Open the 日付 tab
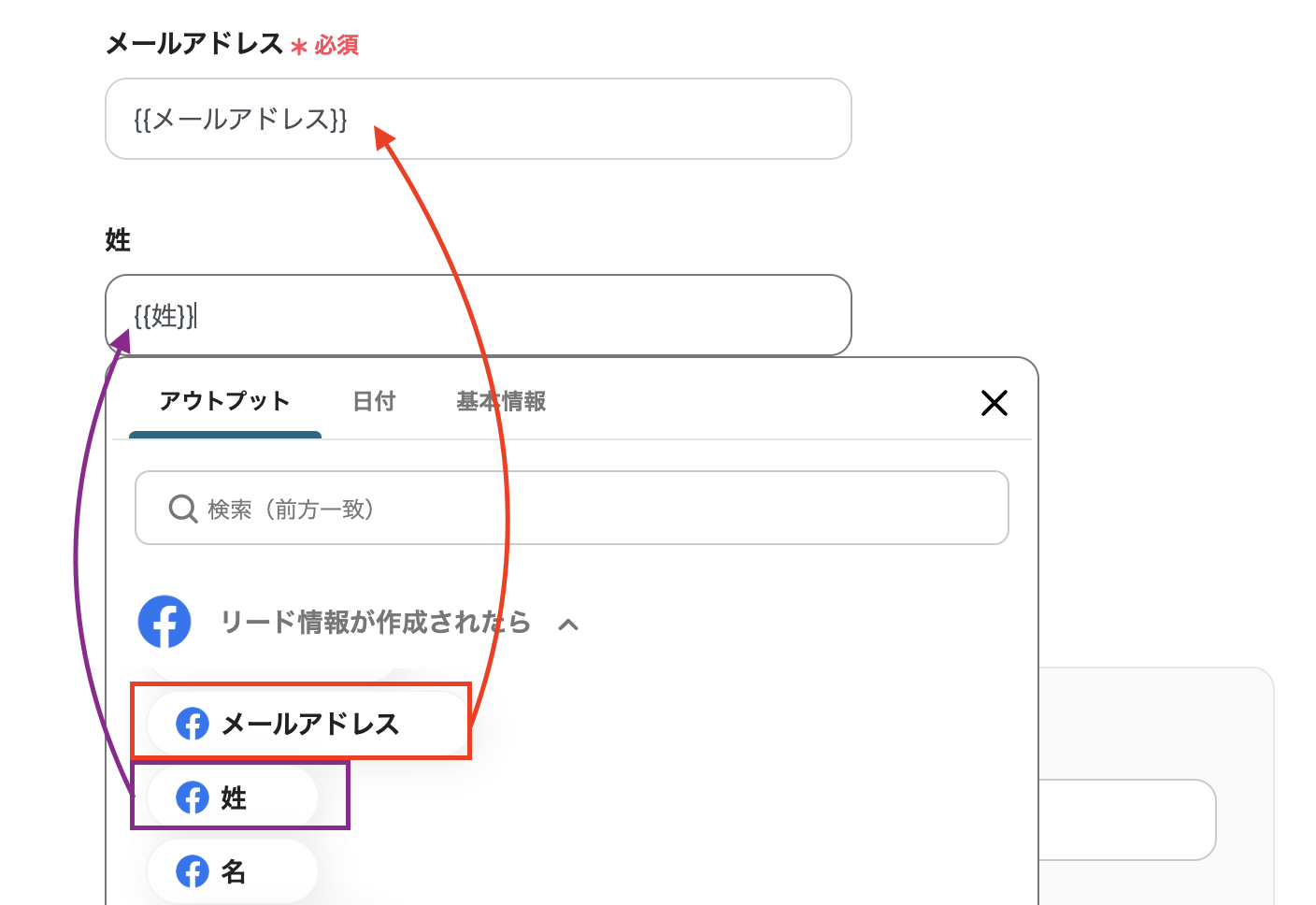Viewport: 1316px width, 905px height. (x=374, y=402)
